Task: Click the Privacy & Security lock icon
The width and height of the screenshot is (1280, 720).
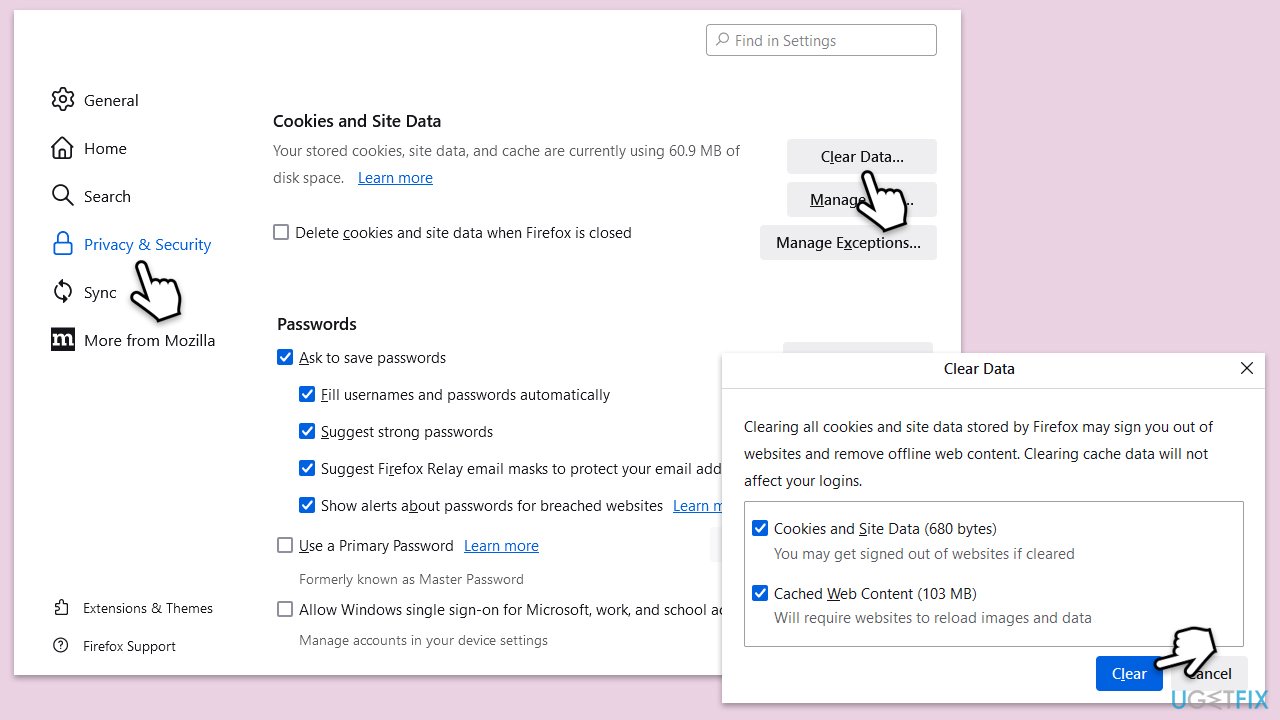Action: (63, 244)
